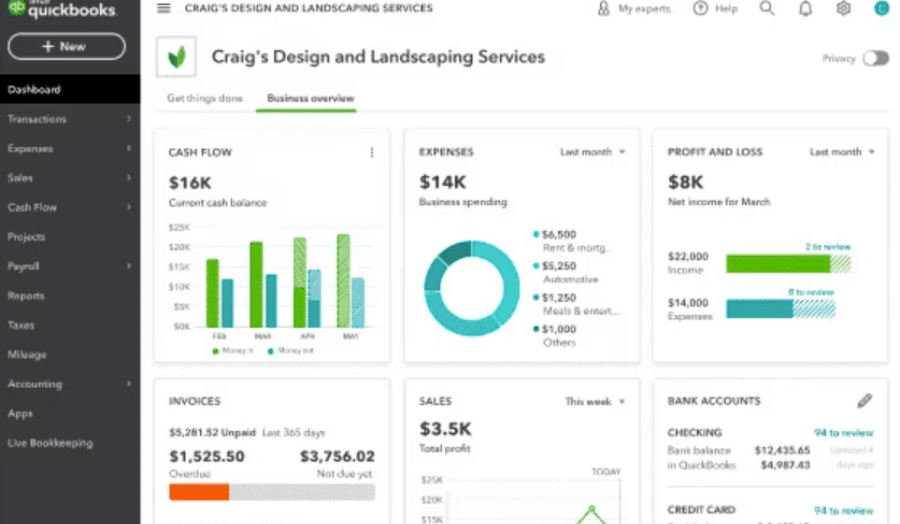Click the $5,250 Automotive entry
The width and height of the screenshot is (900, 524).
[x=566, y=273]
